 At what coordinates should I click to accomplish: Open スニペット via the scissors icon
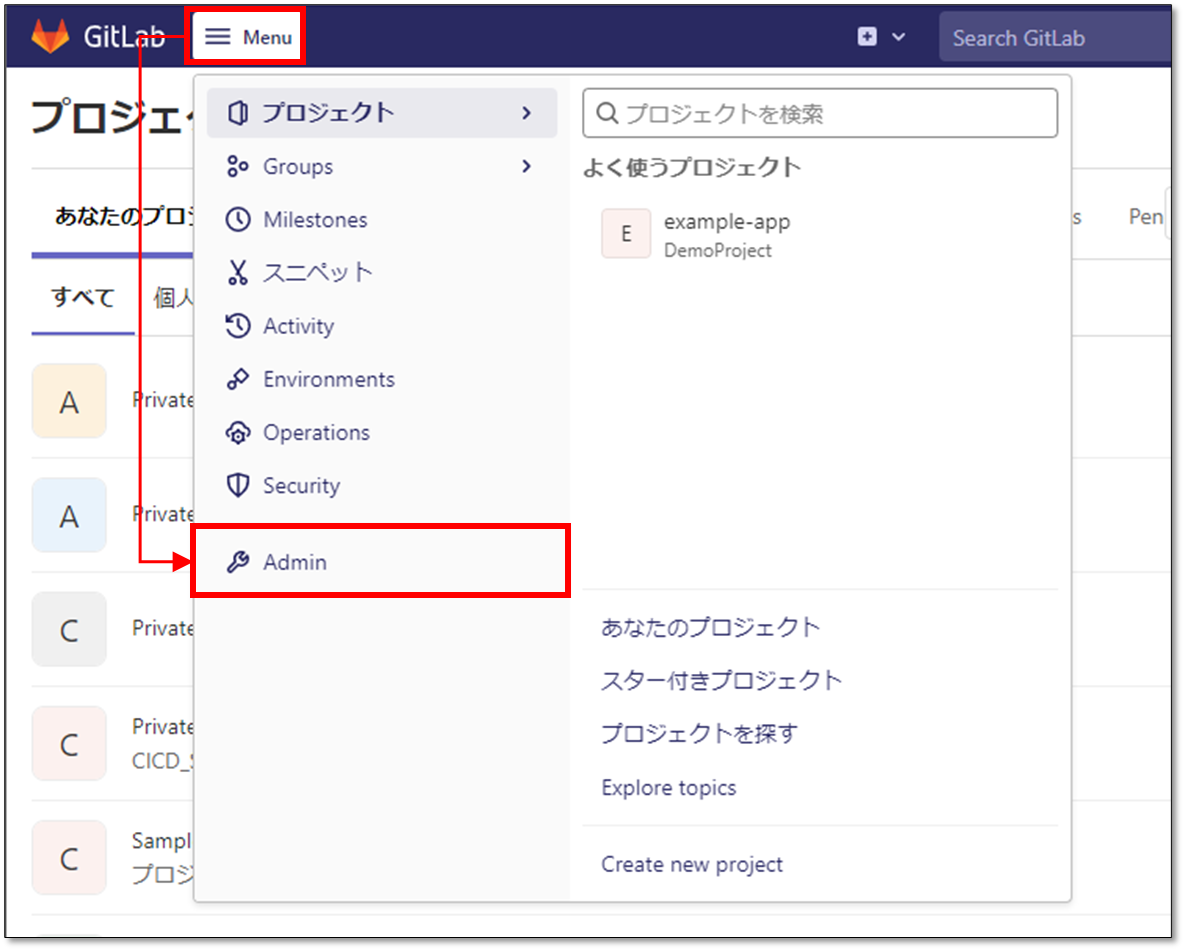(238, 272)
